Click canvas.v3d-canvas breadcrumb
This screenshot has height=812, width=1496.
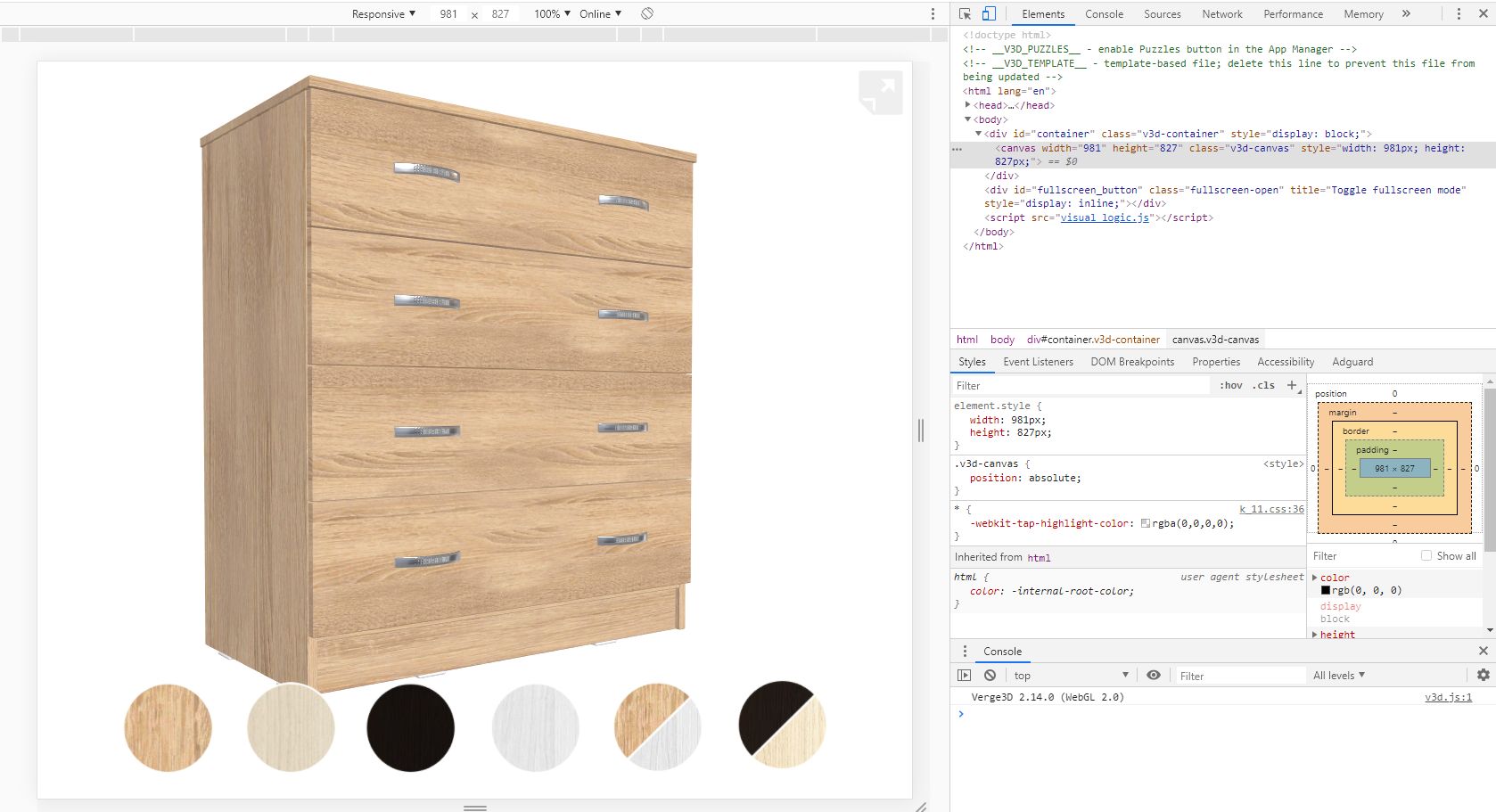tap(1215, 339)
